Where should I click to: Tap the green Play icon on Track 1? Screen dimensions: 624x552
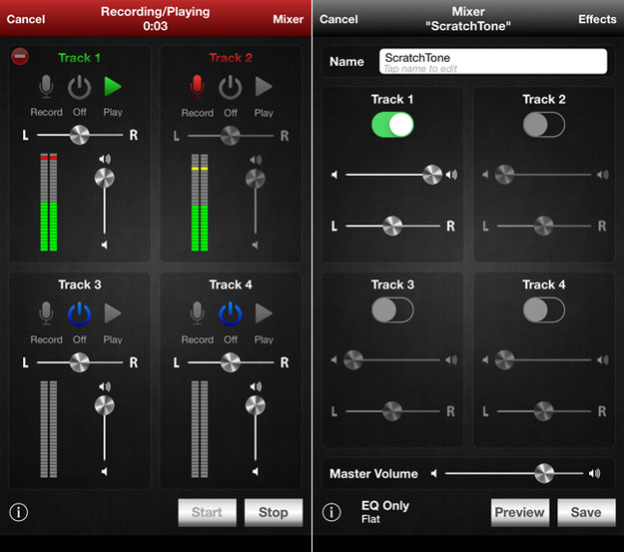[113, 86]
